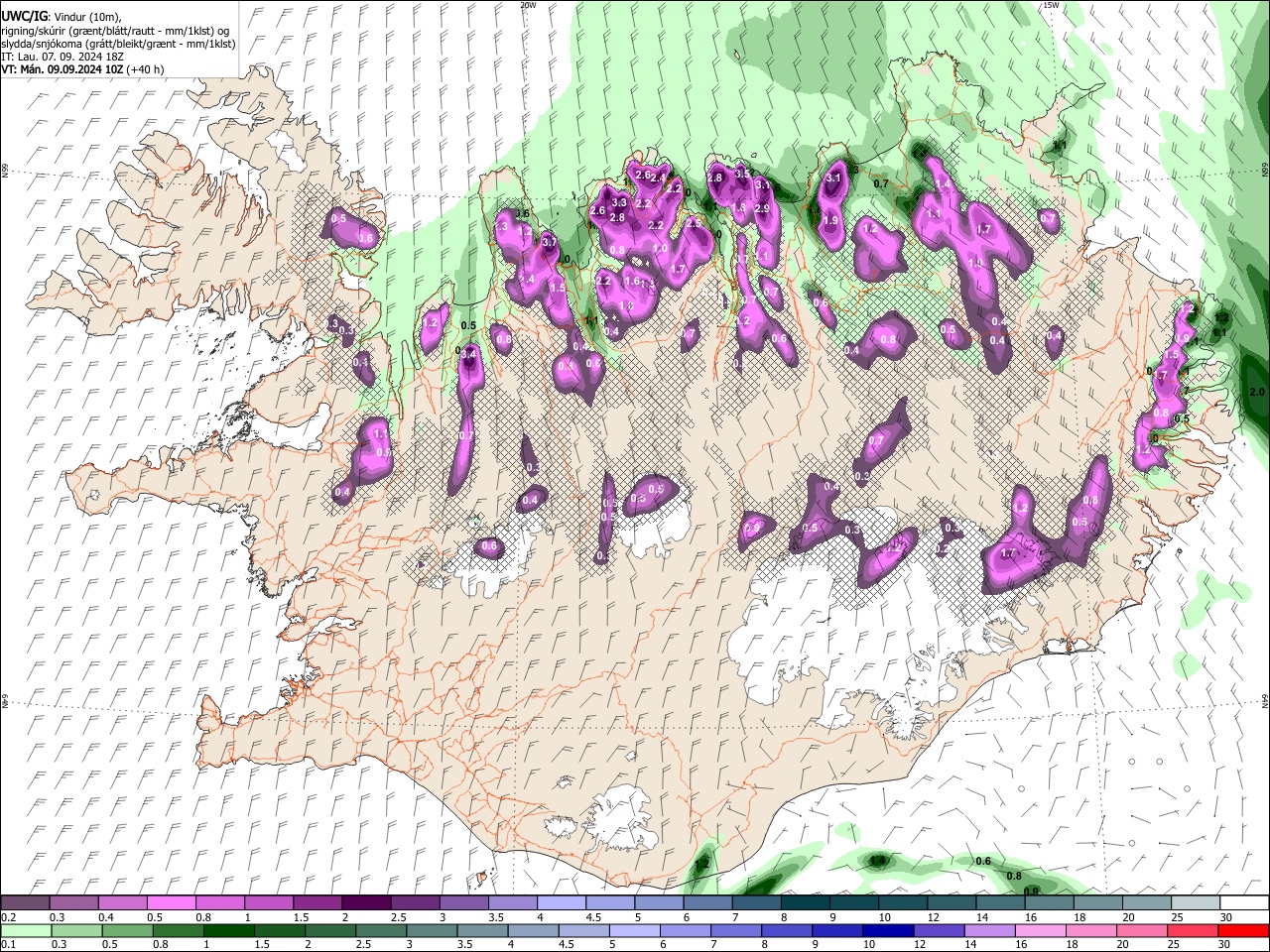Click the hot pink 20 rain legend swatch

click(x=1141, y=930)
